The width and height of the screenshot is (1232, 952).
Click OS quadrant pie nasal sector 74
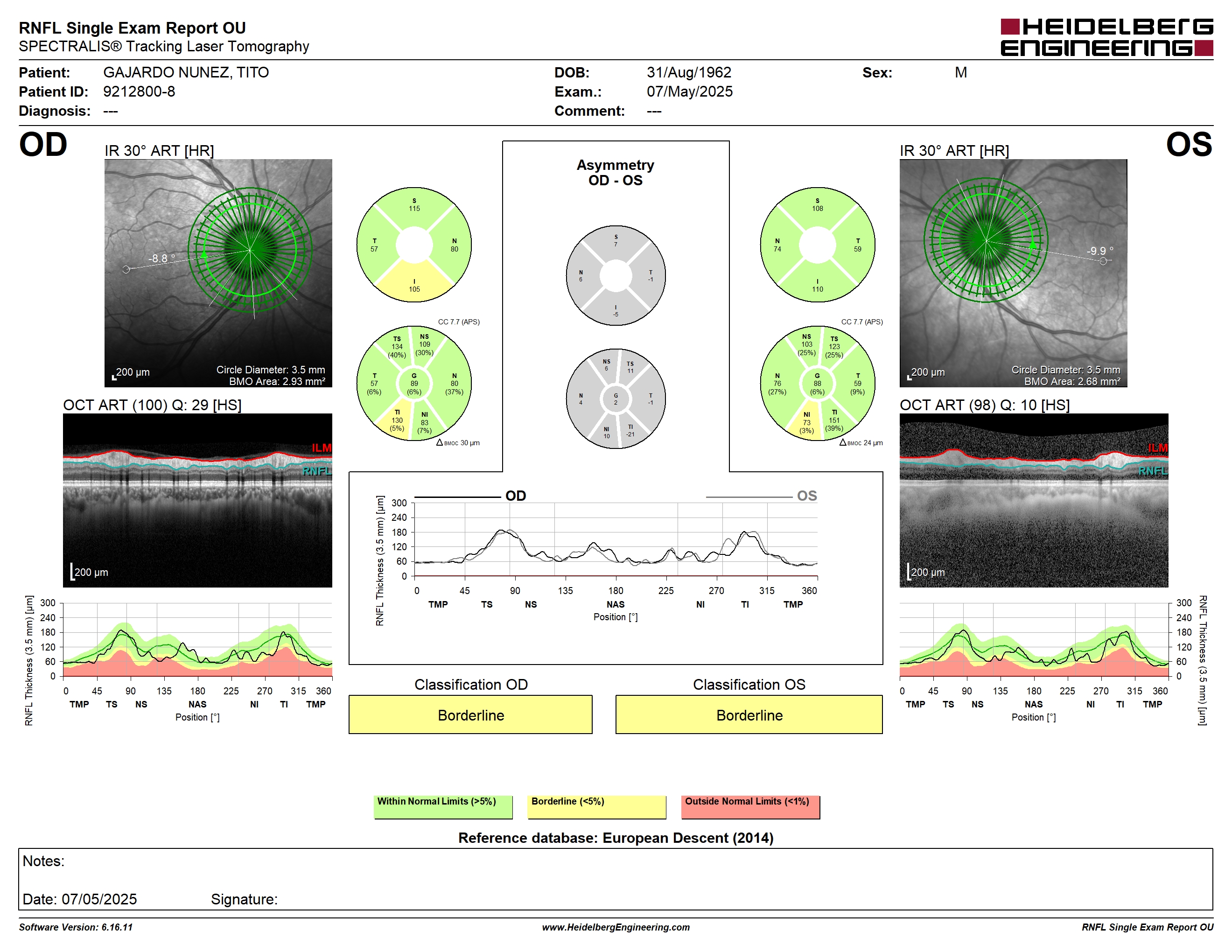(777, 245)
